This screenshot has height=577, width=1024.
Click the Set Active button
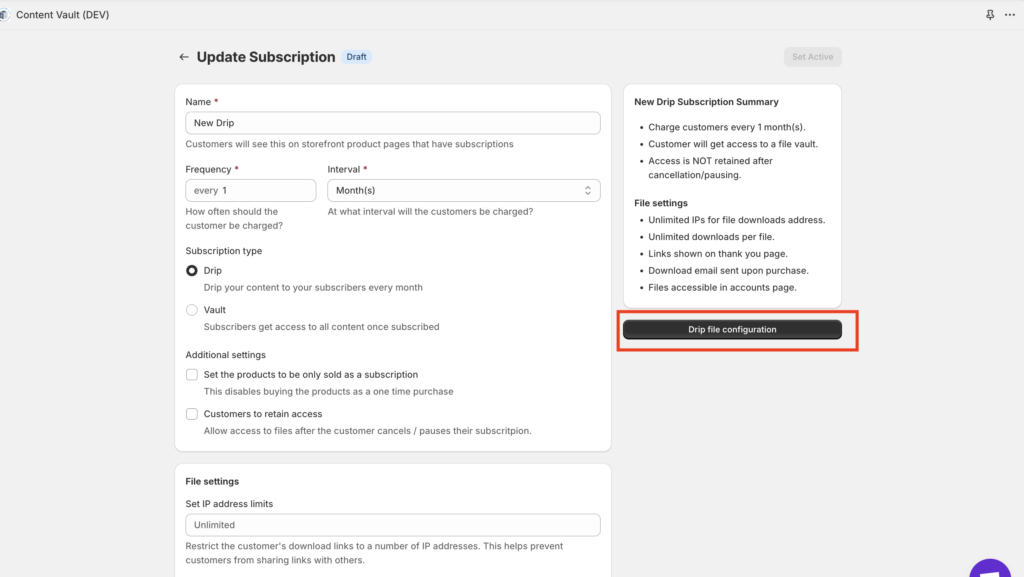pos(812,57)
